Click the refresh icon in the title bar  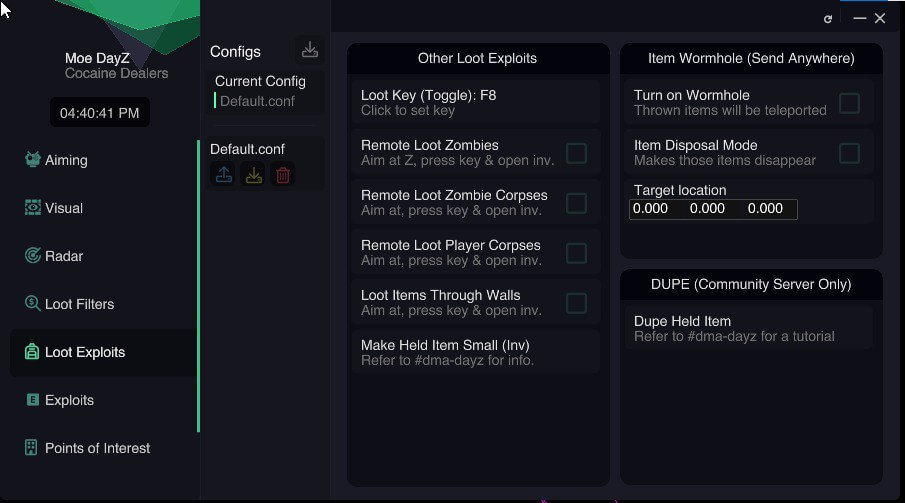tap(828, 19)
